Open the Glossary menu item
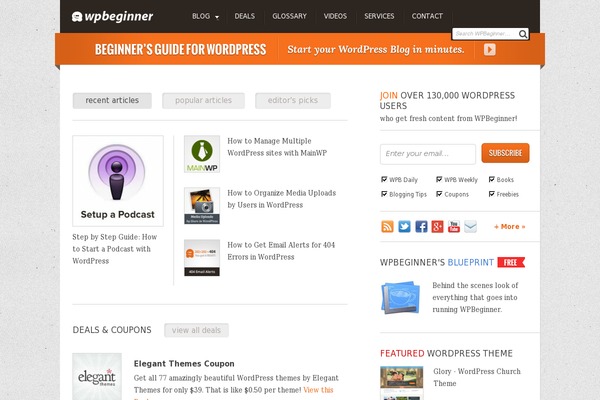Viewport: 600px width, 400px height. (289, 16)
